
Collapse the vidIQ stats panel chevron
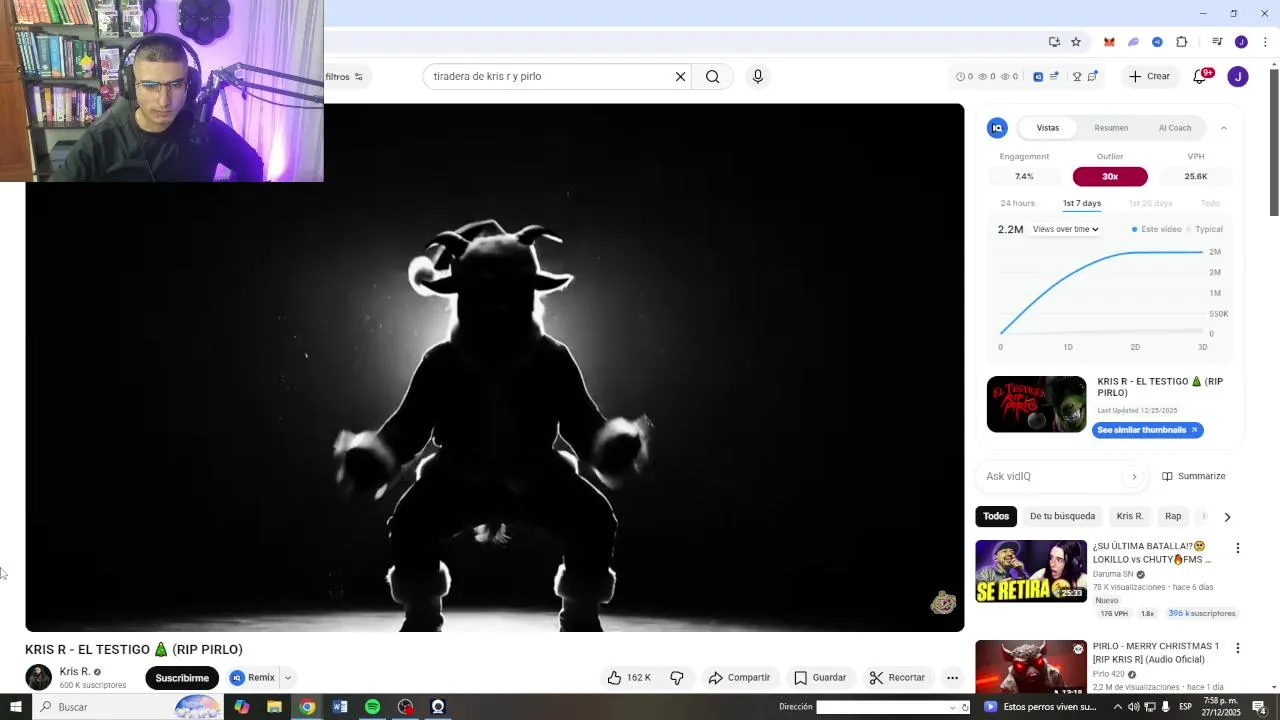tap(1223, 128)
